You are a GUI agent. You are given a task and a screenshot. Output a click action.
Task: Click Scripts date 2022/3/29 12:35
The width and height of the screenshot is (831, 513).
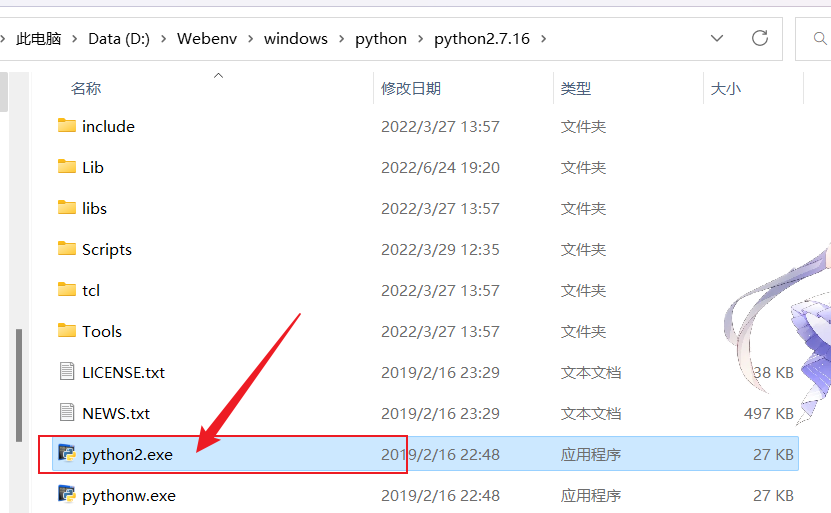coord(440,250)
